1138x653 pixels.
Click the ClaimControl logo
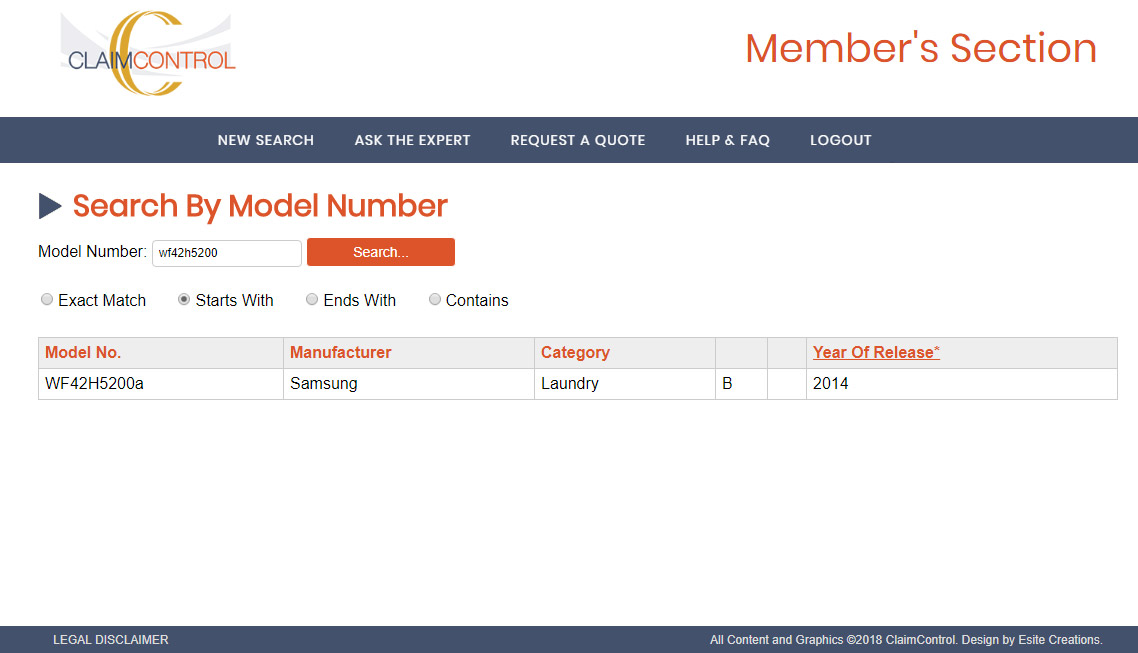click(x=148, y=55)
